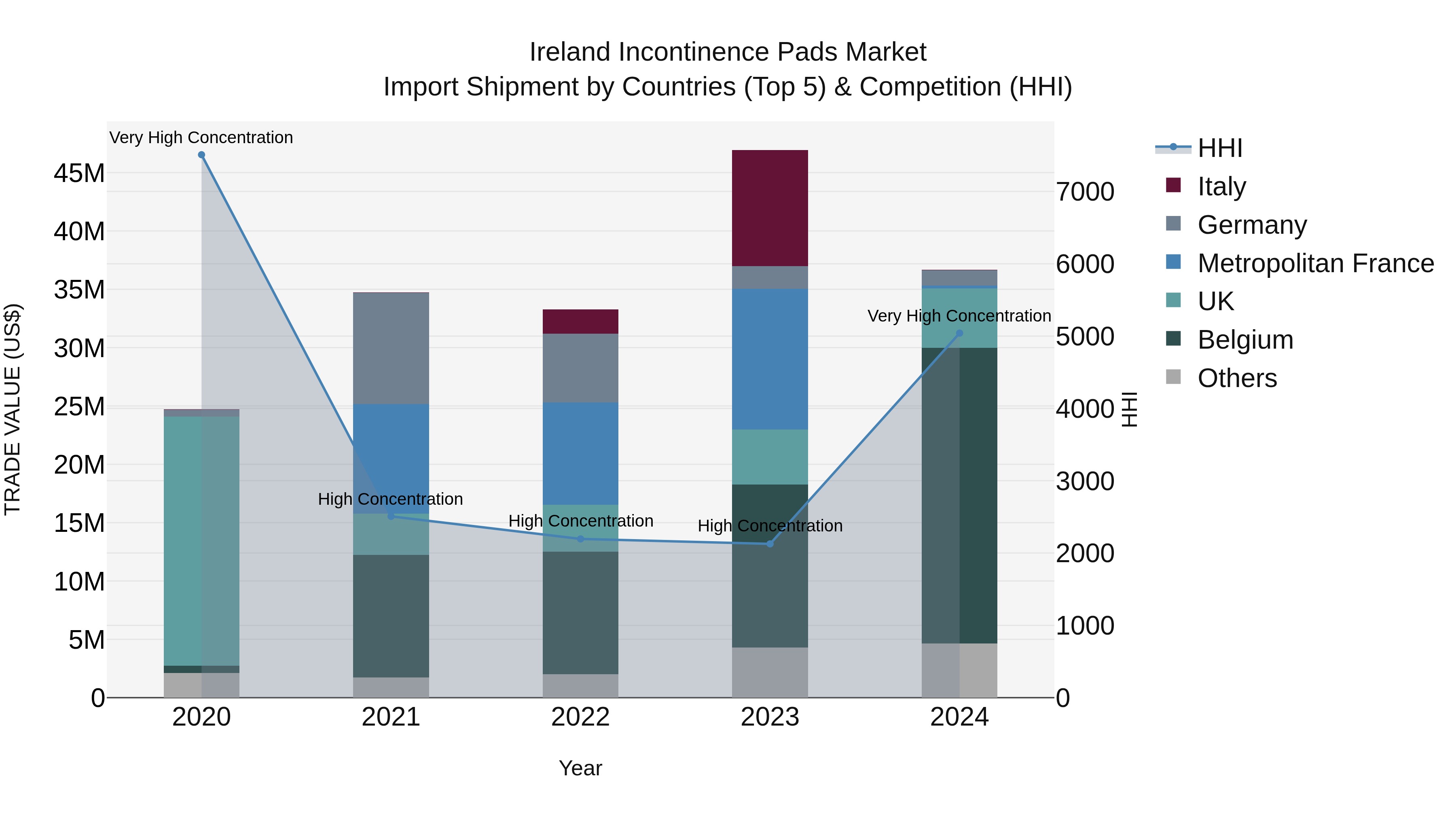
Task: Click the 'High Concentration' label for 2021
Action: (391, 499)
